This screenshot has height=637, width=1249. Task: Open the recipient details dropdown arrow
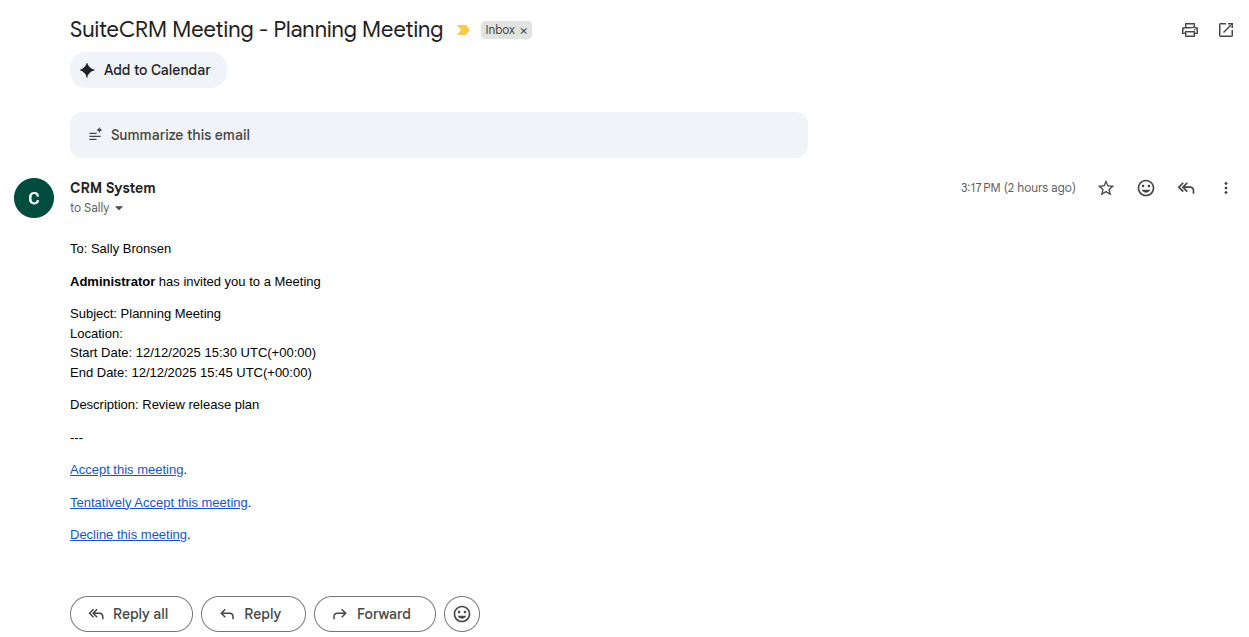tap(118, 208)
